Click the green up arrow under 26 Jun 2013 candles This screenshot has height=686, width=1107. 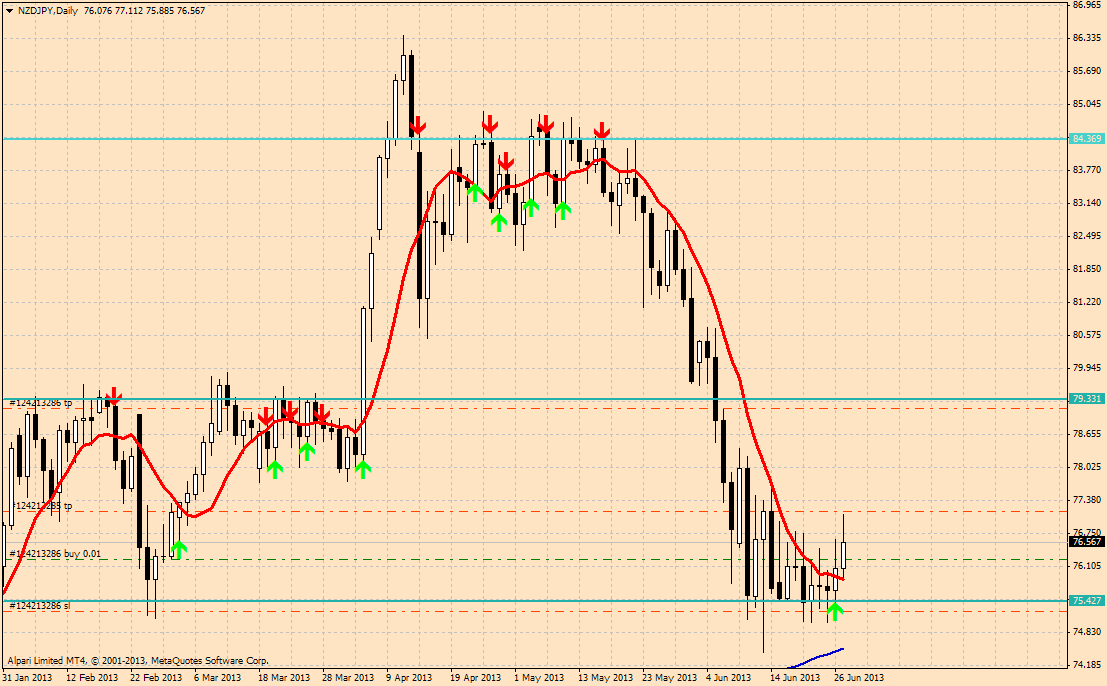click(834, 611)
